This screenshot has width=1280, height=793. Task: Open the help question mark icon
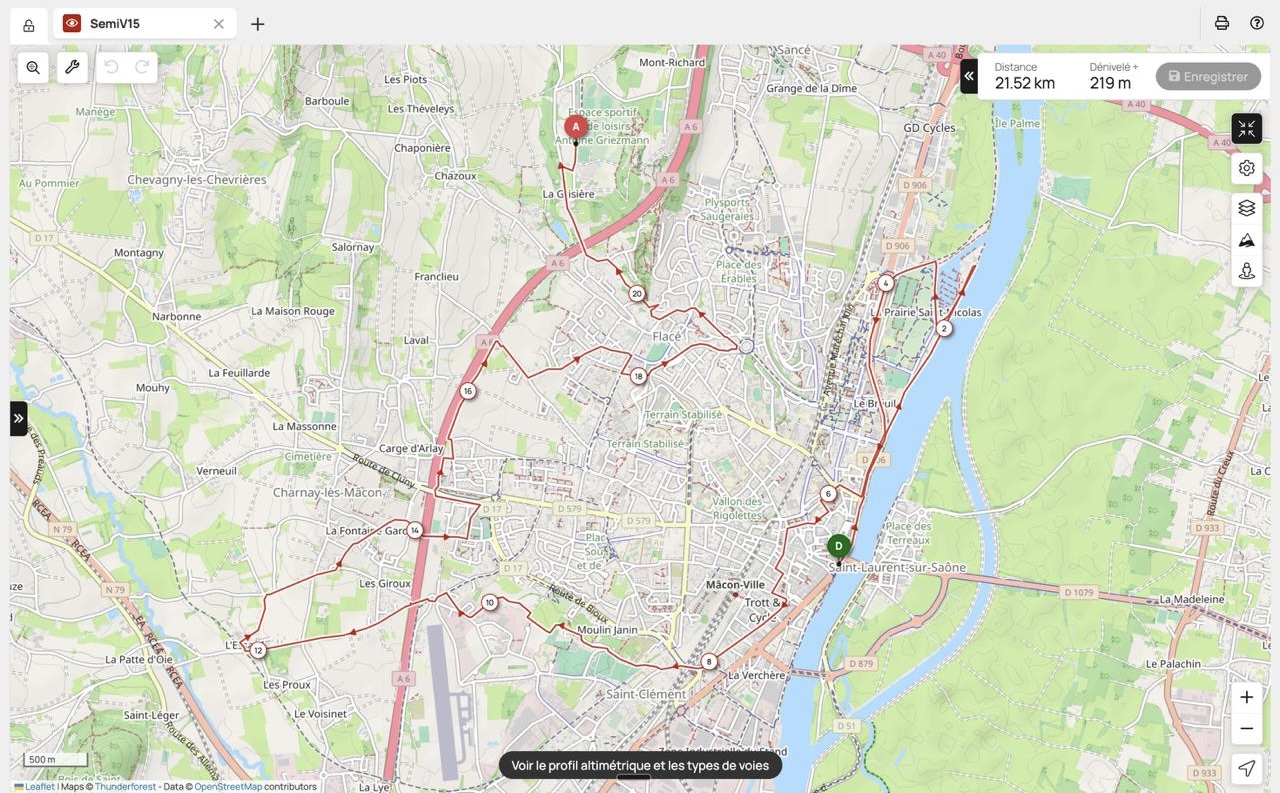[1256, 23]
